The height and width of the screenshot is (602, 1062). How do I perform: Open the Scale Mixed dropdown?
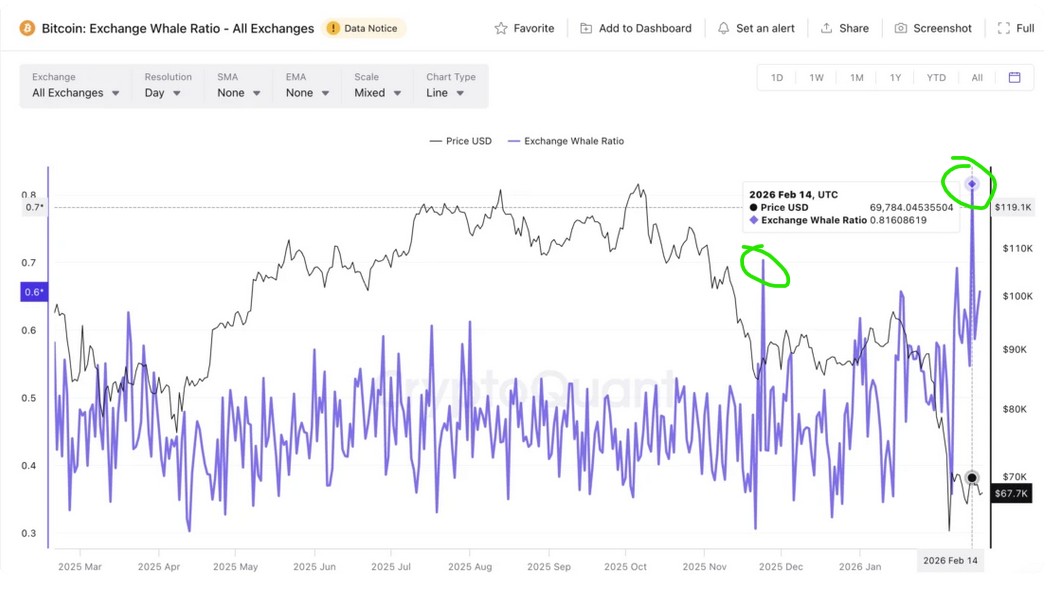click(x=377, y=93)
